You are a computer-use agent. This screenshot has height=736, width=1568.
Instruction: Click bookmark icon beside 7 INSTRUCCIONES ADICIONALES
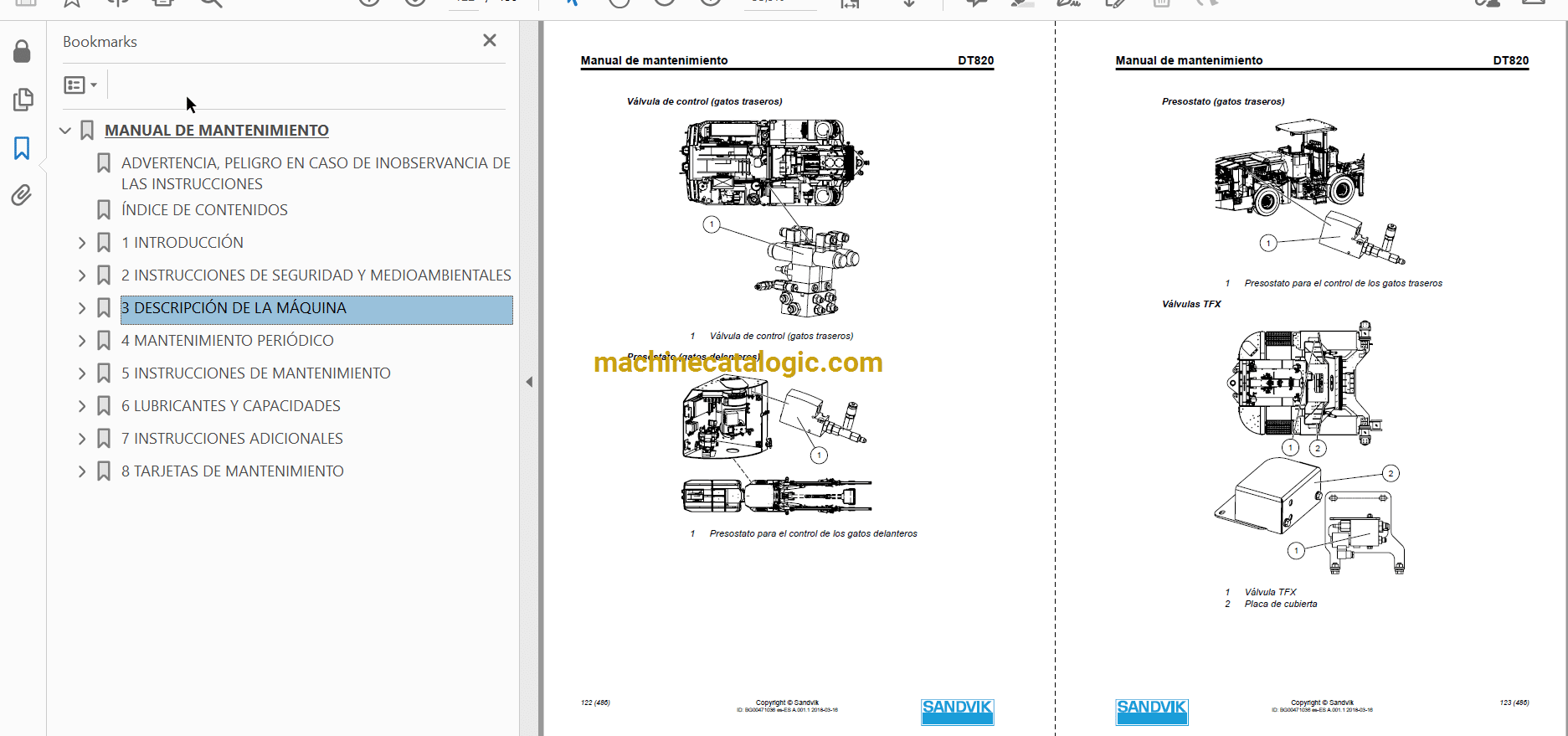[104, 439]
